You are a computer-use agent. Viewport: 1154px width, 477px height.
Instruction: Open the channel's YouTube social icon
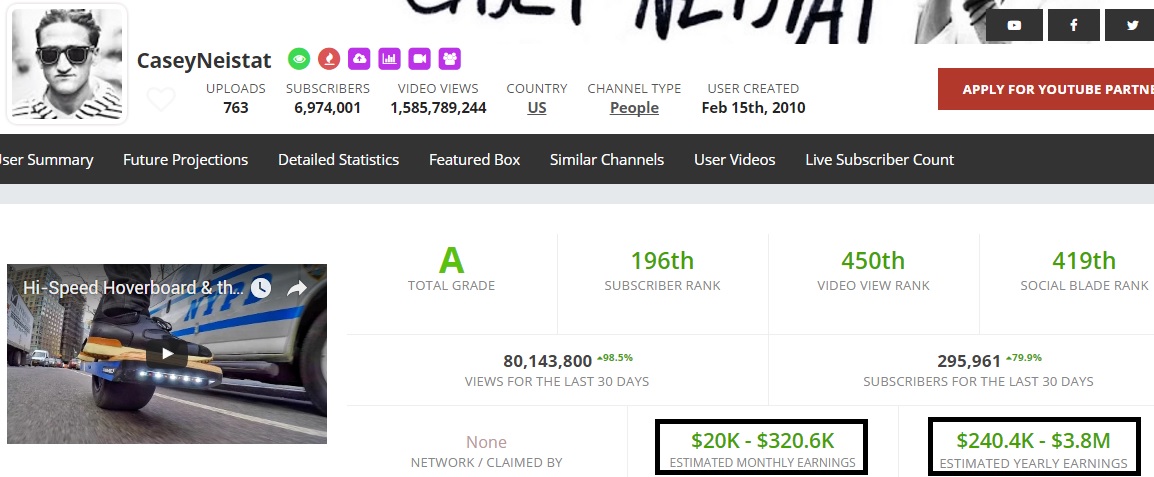1014,25
